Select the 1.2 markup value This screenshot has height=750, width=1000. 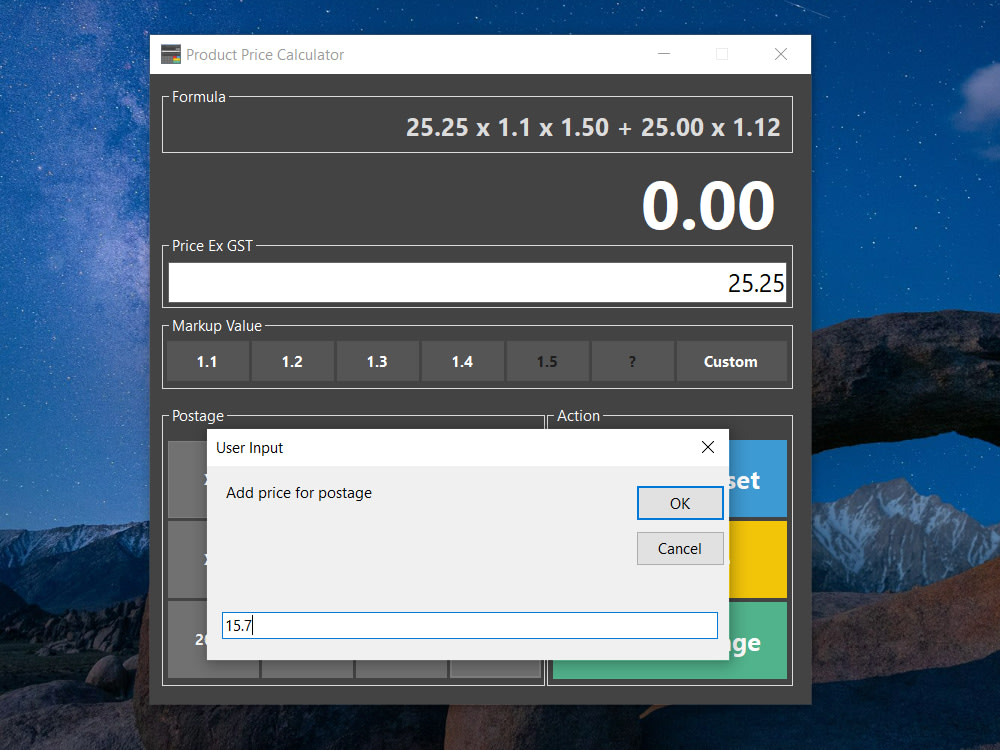pos(292,362)
